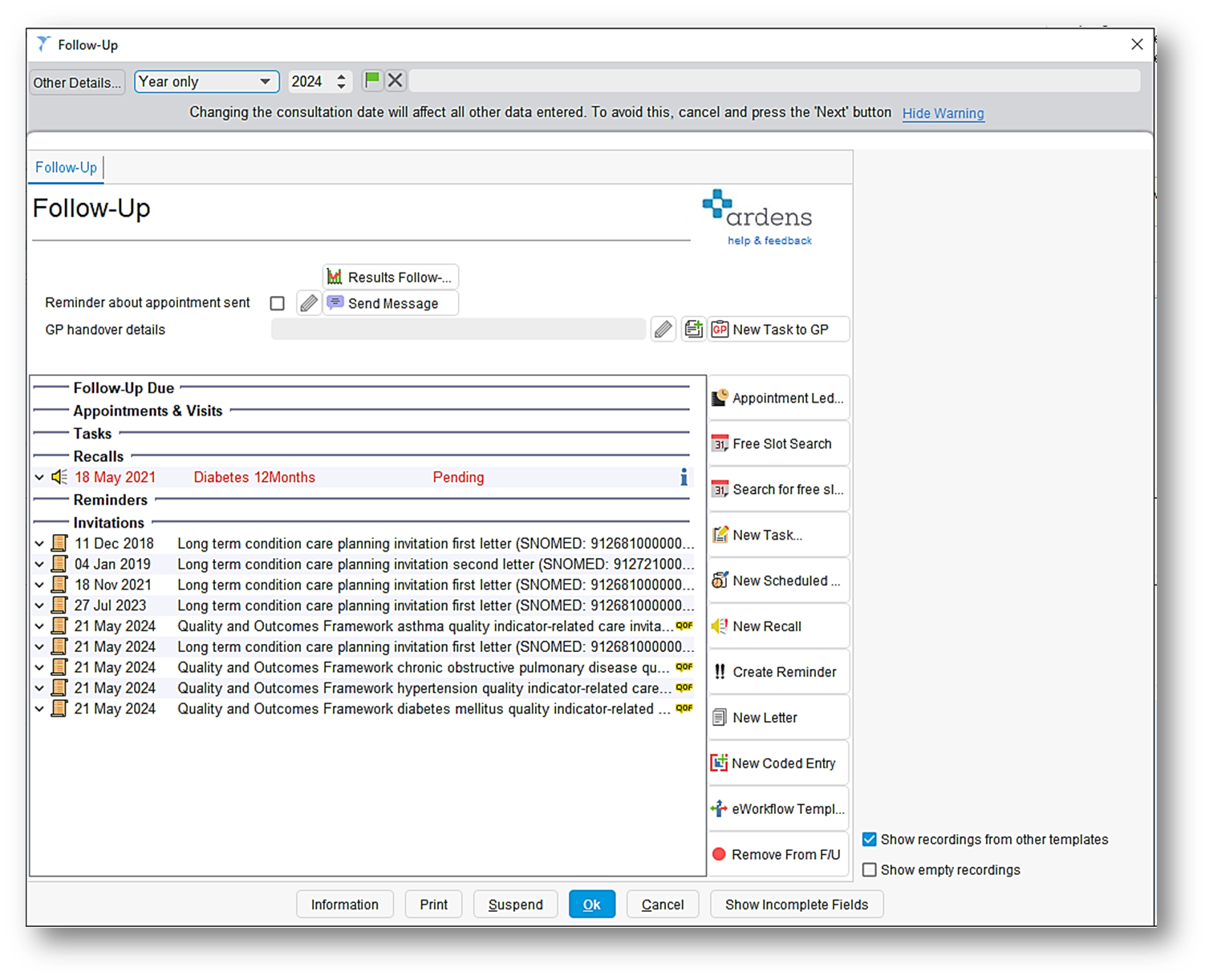Screen dimensions: 1209x980
Task: Click Show Incomplete Fields button
Action: (797, 905)
